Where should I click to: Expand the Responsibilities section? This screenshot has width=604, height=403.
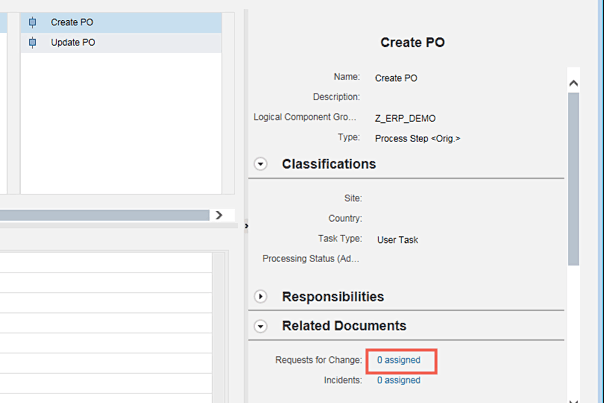click(x=261, y=297)
